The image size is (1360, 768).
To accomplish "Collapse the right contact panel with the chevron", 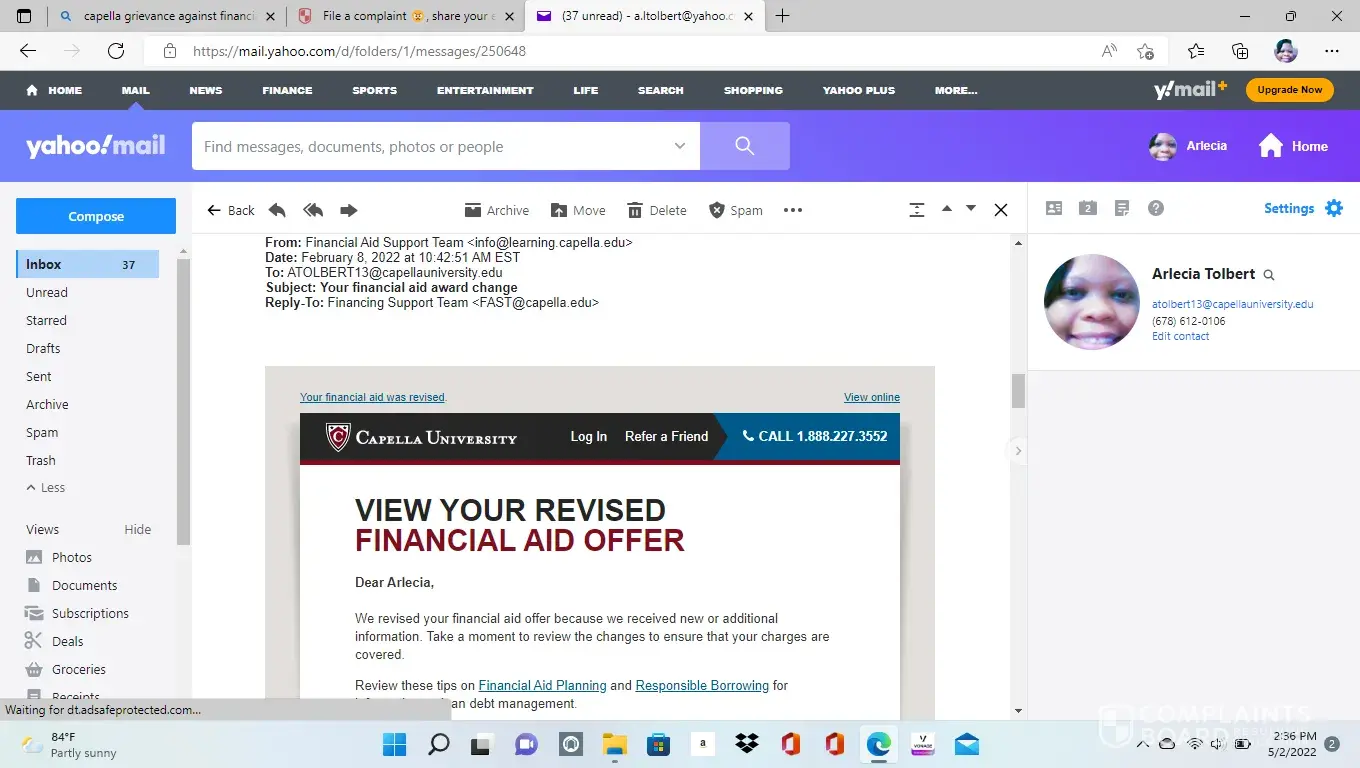I will pos(1018,451).
